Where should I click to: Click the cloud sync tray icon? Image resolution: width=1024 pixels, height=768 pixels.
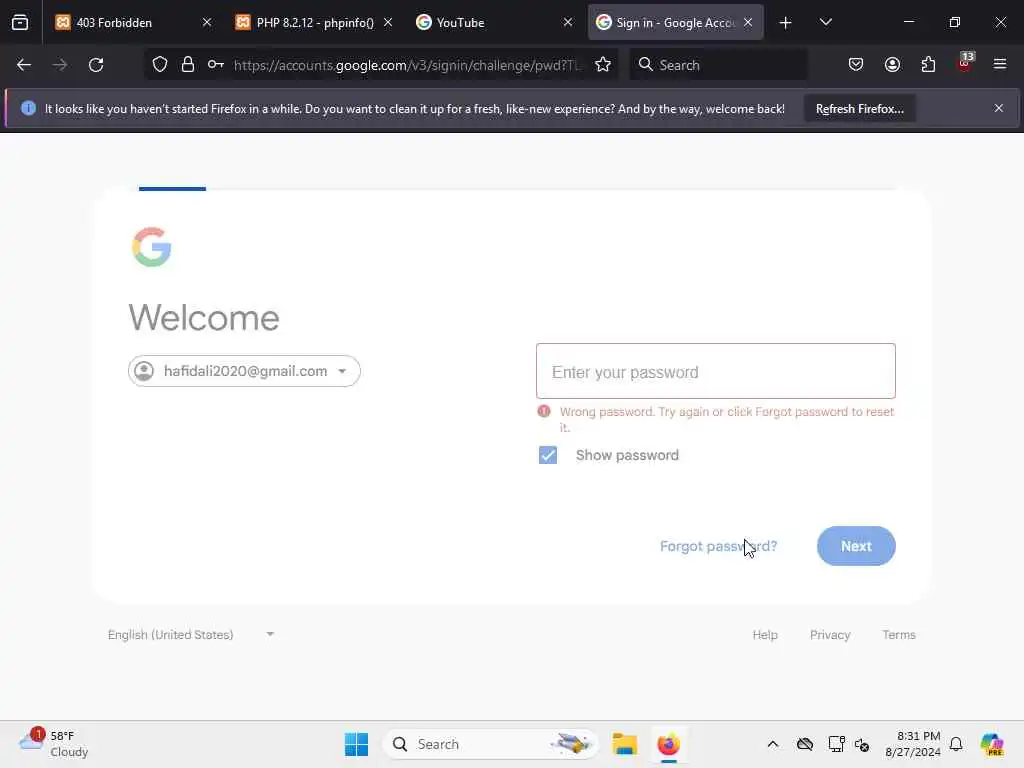click(805, 744)
